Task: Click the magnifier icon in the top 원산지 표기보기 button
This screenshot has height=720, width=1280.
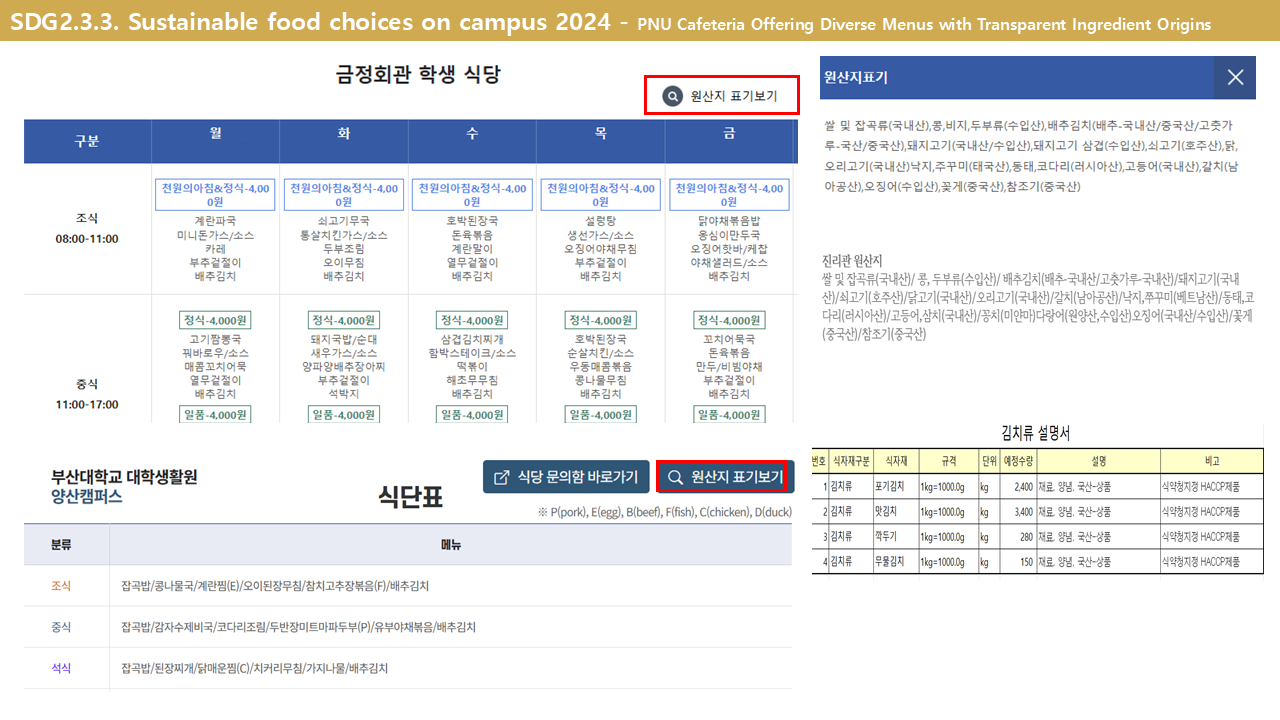Action: click(673, 96)
